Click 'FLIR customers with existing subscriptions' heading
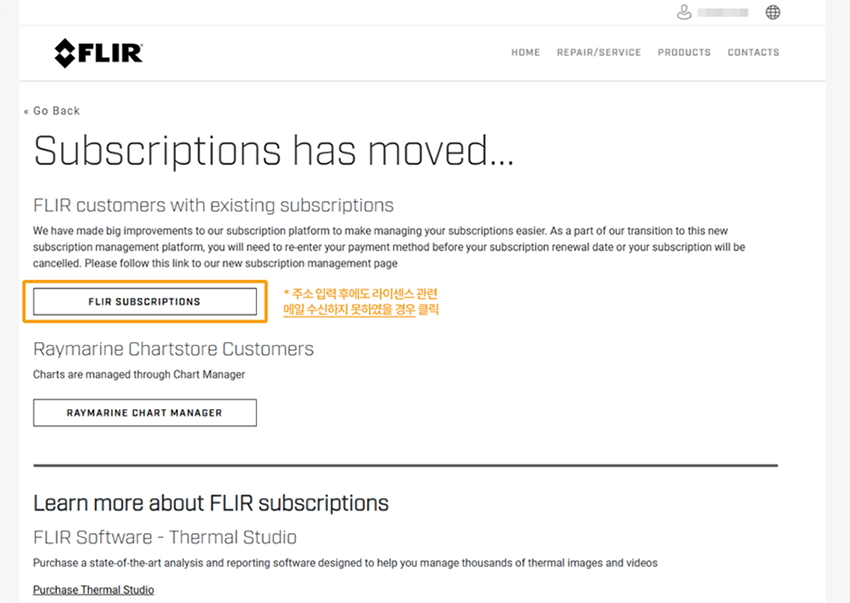Image resolution: width=850 pixels, height=603 pixels. point(213,206)
